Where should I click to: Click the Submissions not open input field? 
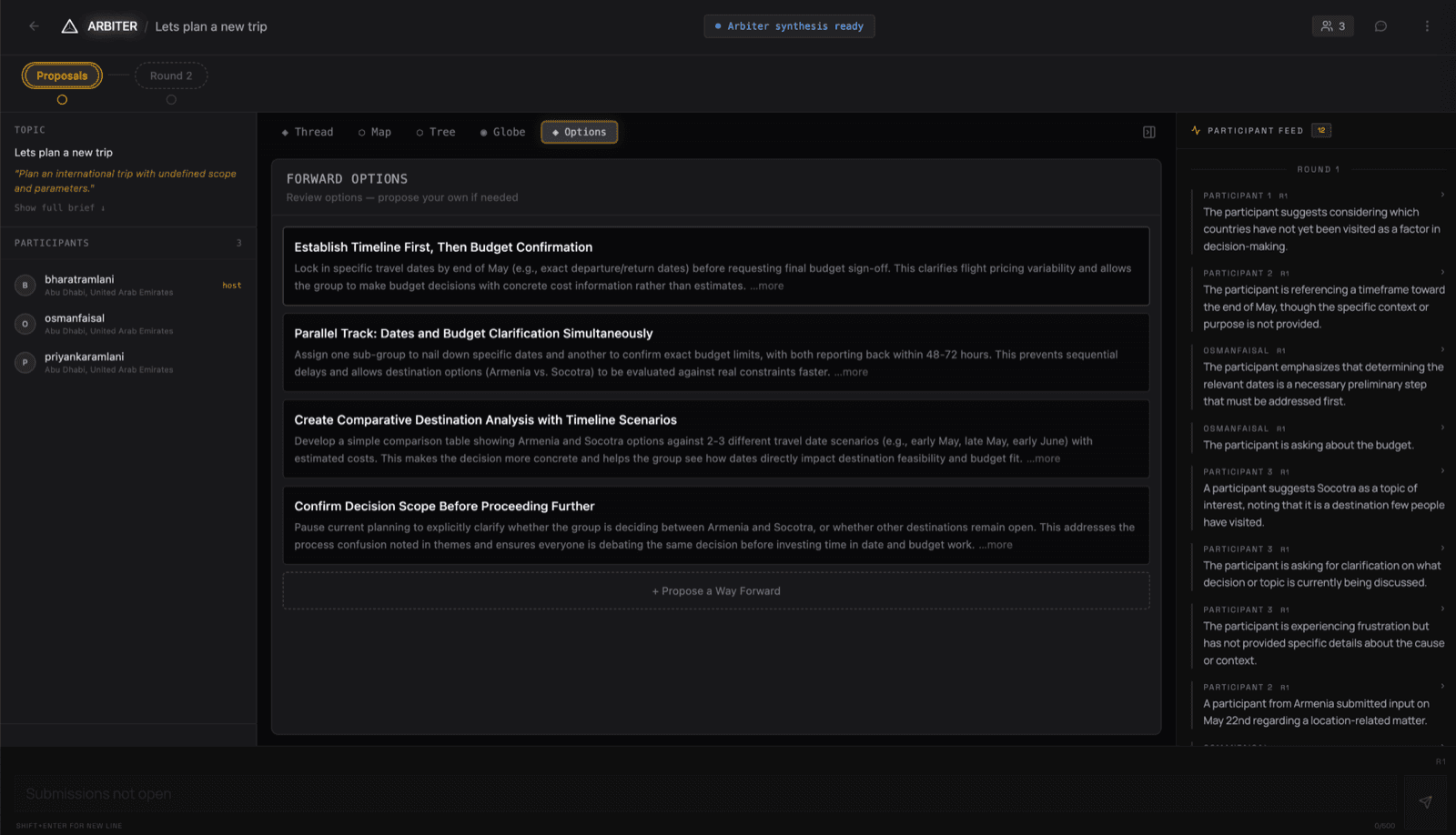[x=705, y=794]
